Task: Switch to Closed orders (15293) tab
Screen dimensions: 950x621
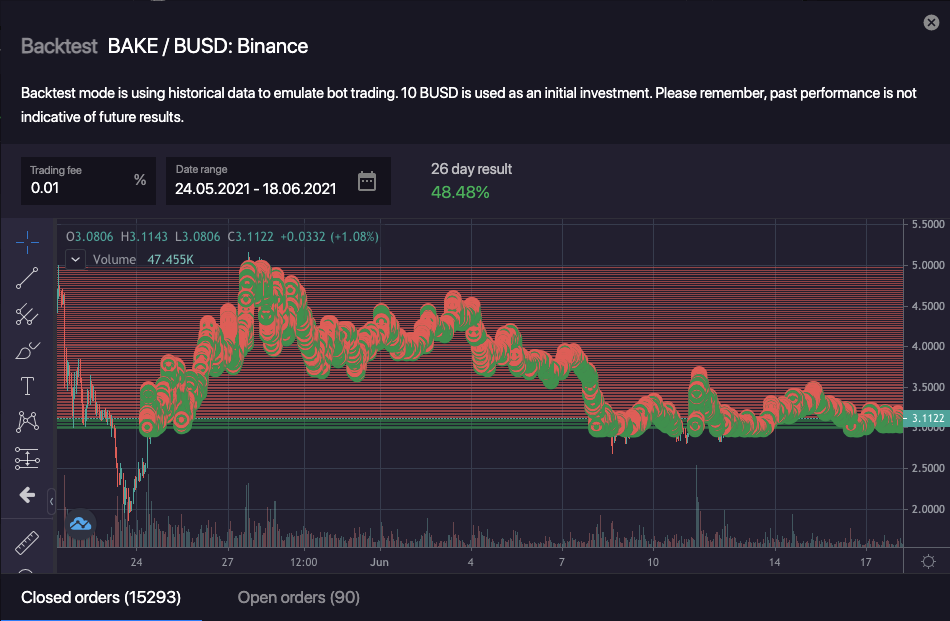Action: (x=100, y=597)
